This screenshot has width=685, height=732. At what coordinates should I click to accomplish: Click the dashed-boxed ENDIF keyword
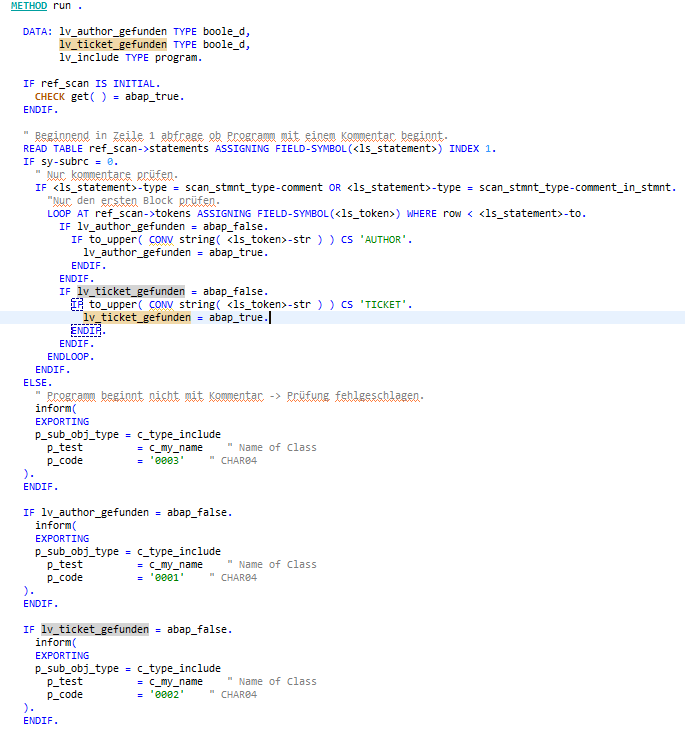(x=86, y=331)
